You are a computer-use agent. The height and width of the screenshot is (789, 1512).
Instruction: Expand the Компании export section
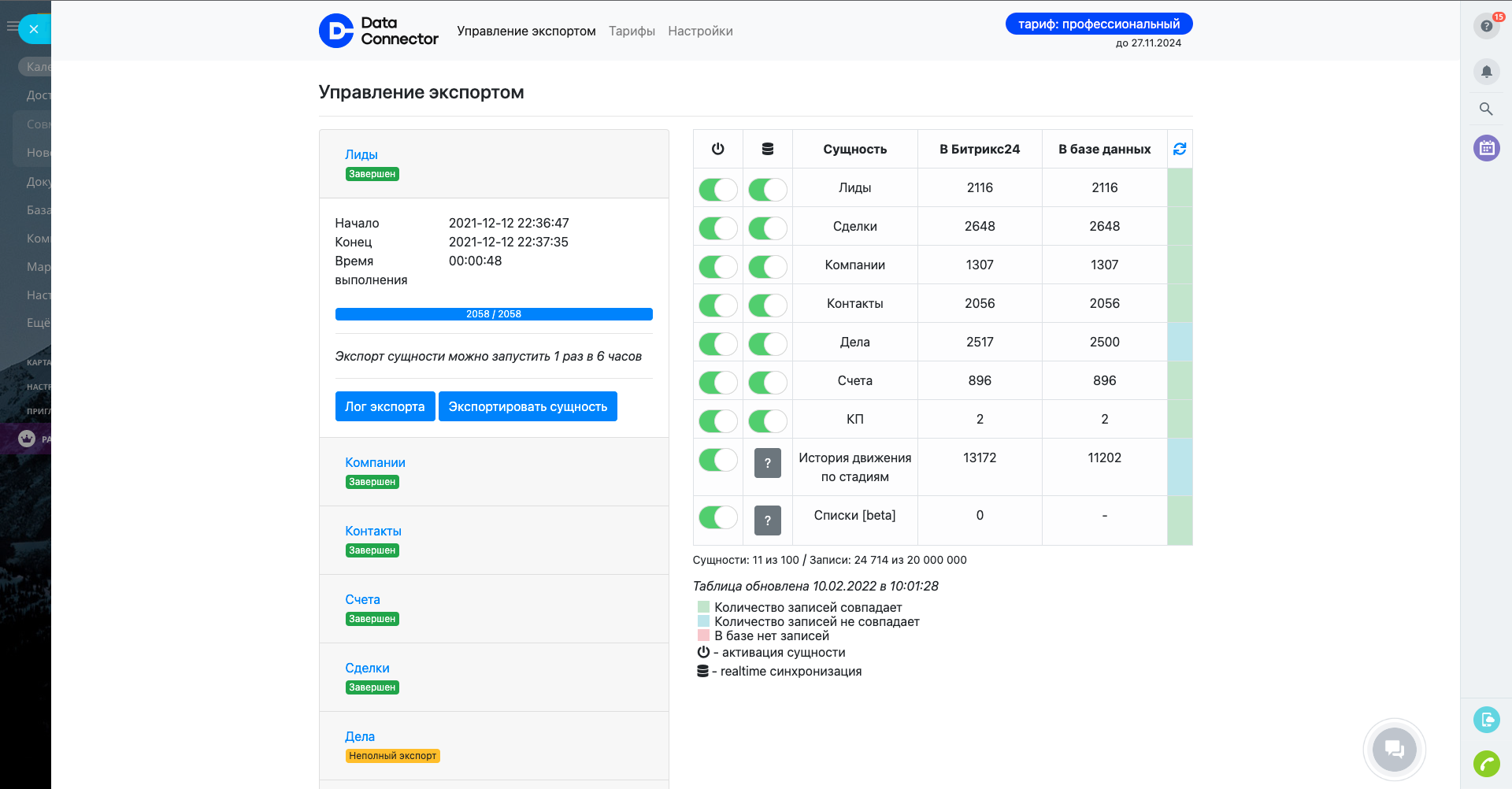pos(375,462)
